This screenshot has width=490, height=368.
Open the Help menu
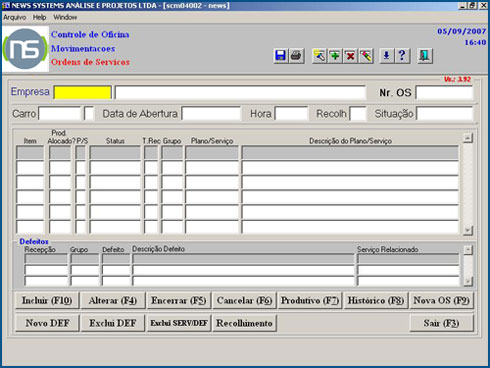39,17
